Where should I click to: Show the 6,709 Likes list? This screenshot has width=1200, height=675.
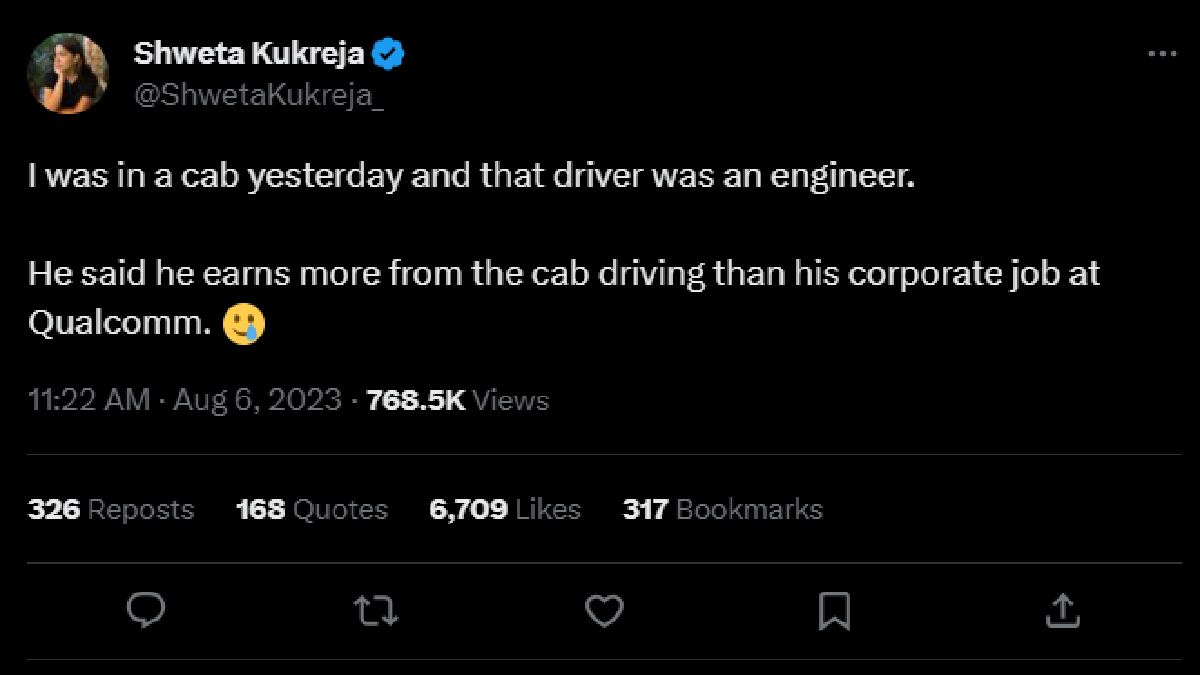click(505, 509)
